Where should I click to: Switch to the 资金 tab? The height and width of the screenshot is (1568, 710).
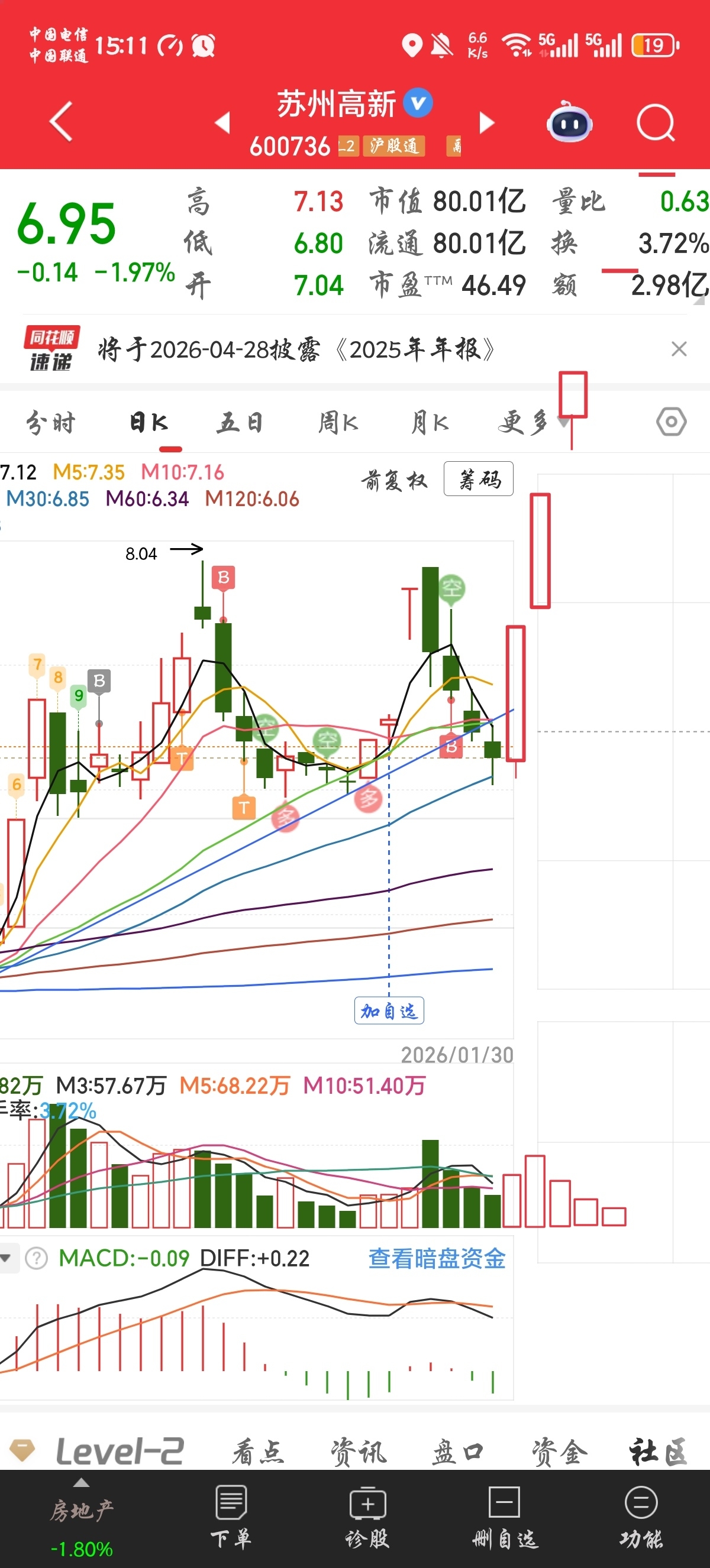(x=560, y=1452)
